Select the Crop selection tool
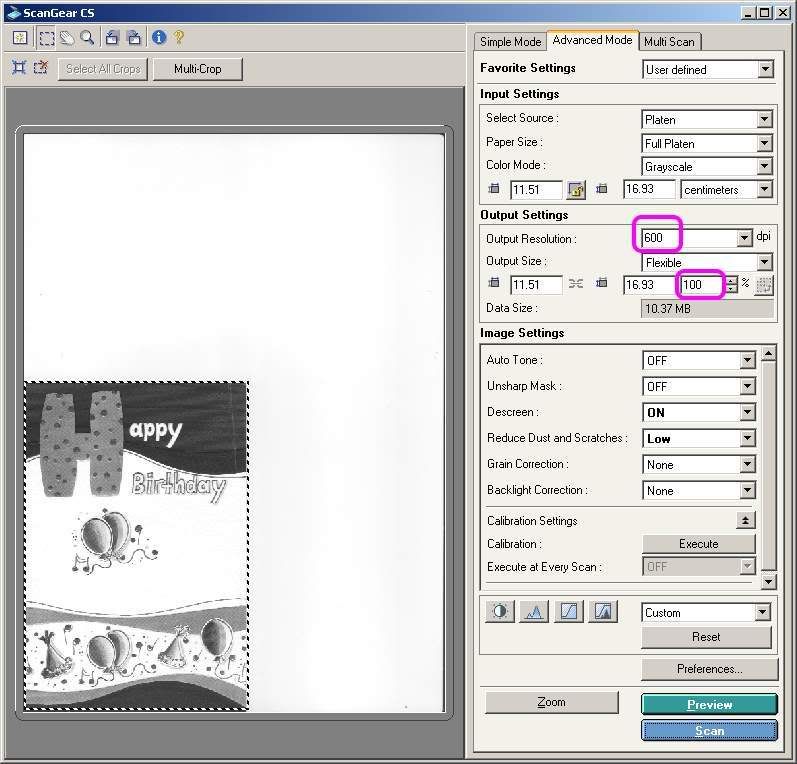The width and height of the screenshot is (797, 764). (47, 38)
